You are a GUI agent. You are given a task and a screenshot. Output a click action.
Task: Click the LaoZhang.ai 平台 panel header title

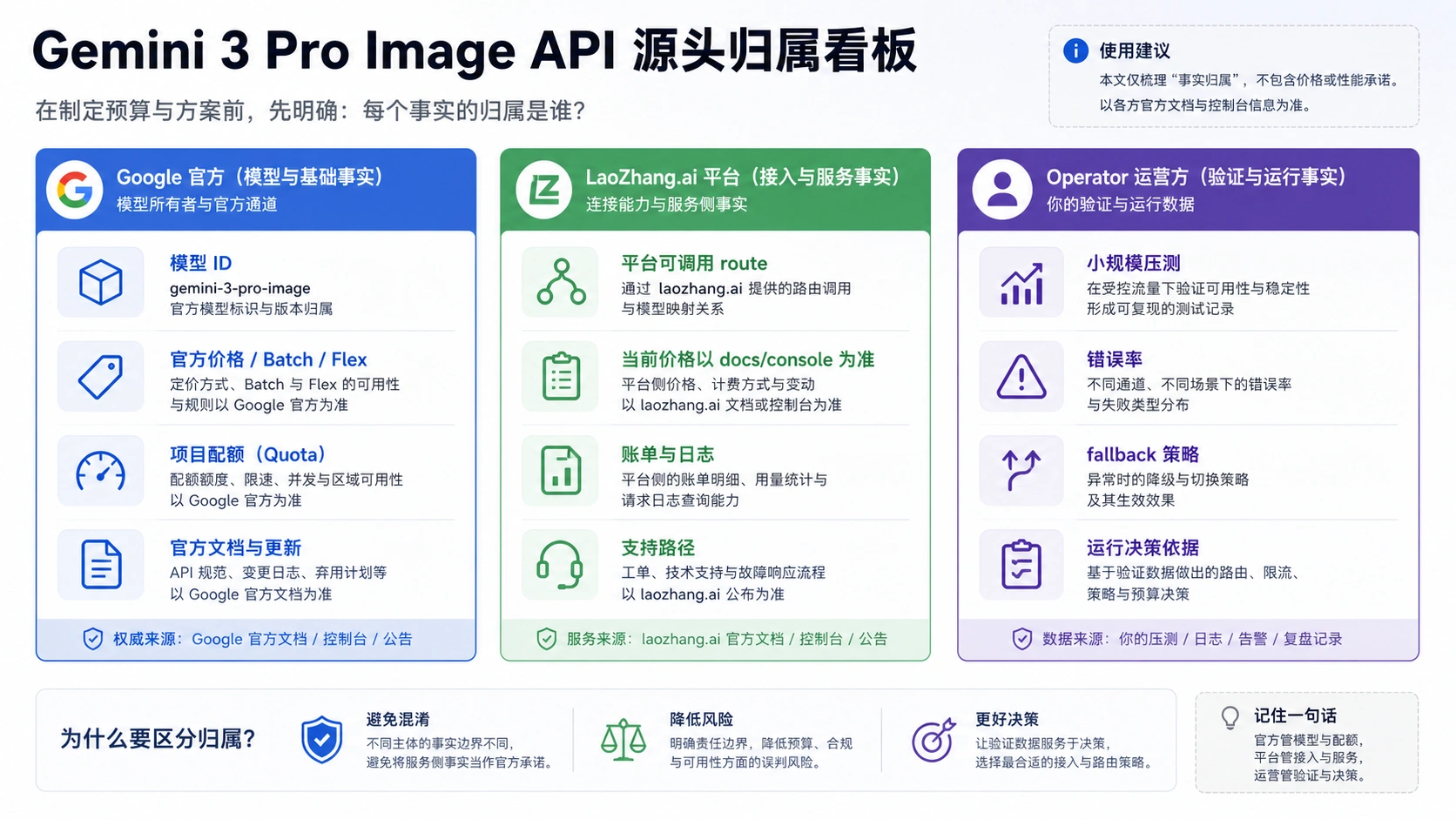pos(743,177)
